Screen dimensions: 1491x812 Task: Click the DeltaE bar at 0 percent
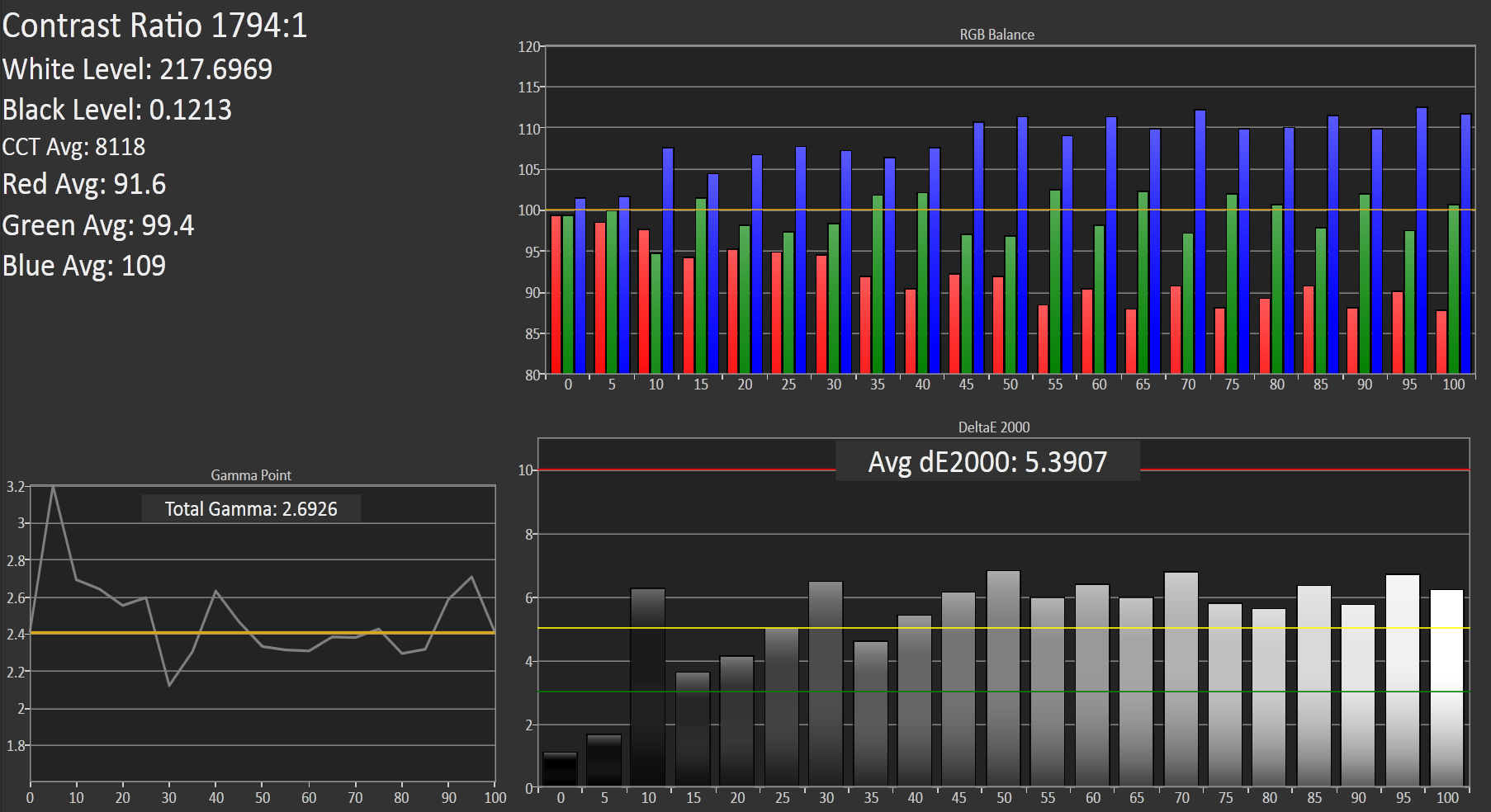560,769
